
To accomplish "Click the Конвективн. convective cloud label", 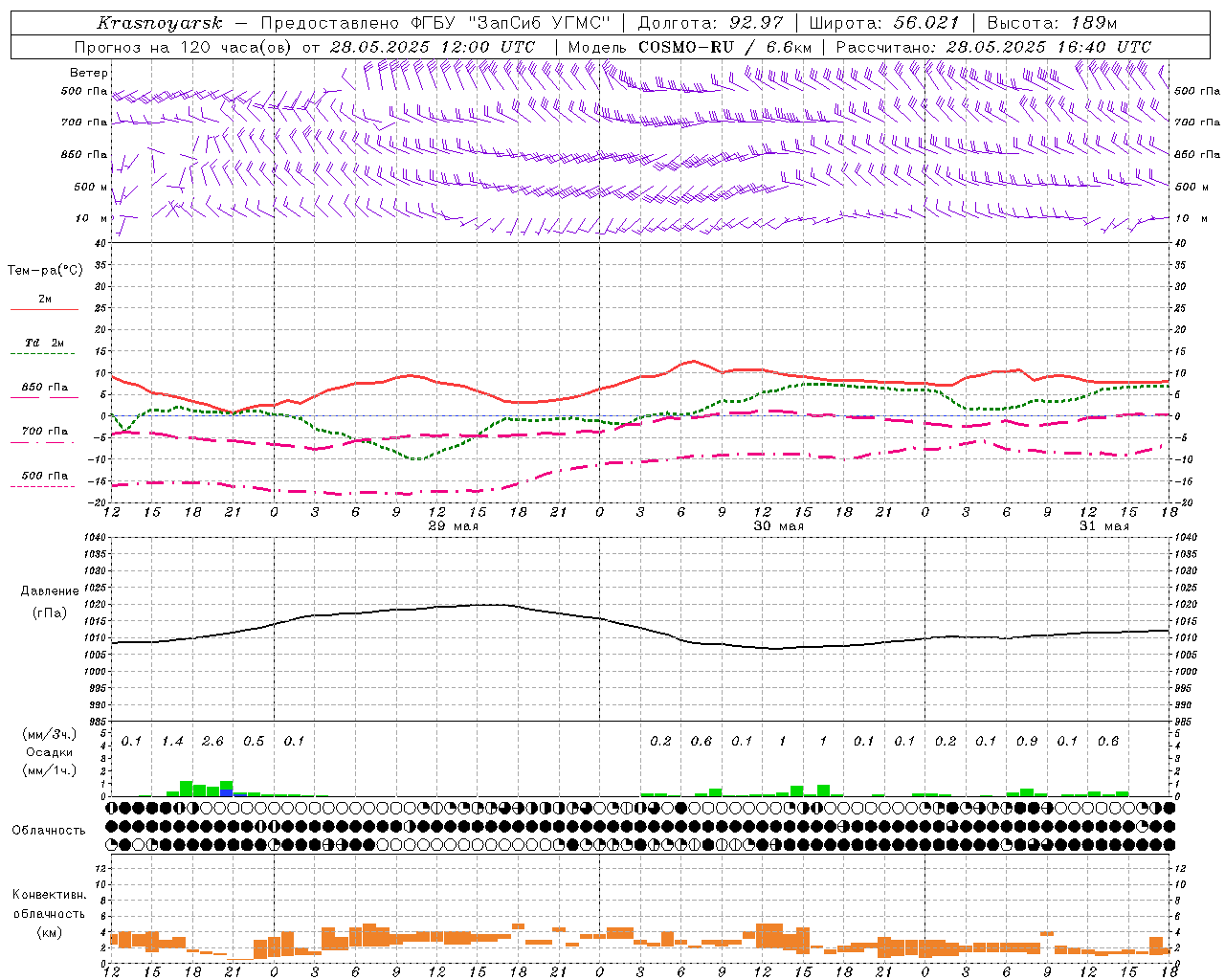I will pos(49,895).
